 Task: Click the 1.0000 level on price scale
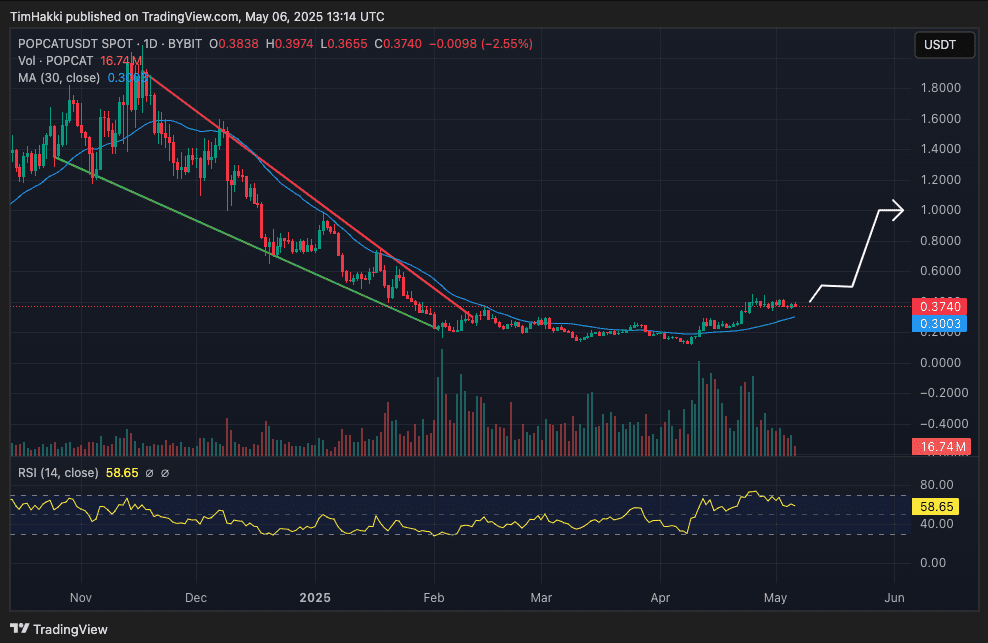coord(940,210)
